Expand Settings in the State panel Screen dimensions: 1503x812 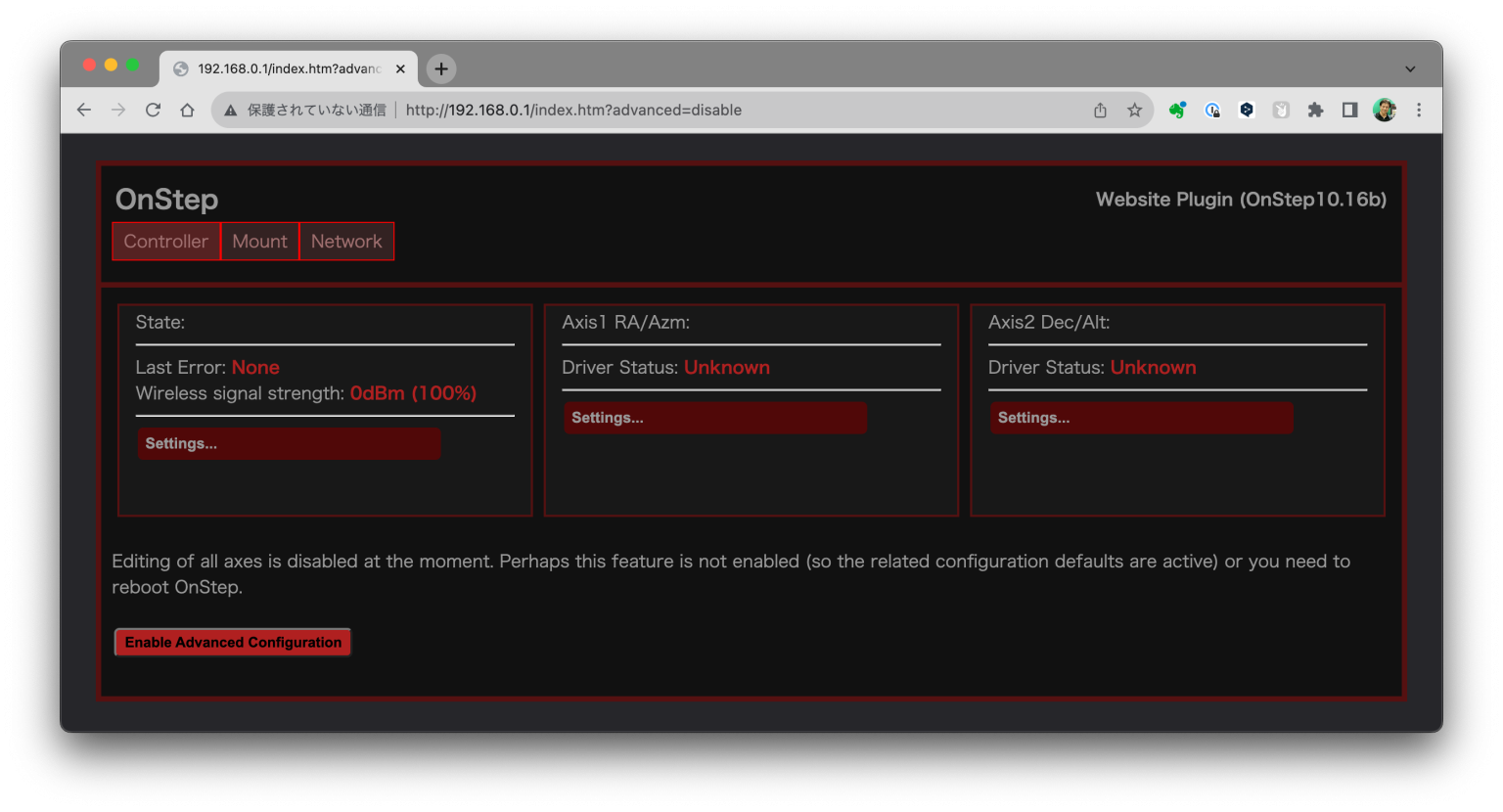tap(289, 444)
